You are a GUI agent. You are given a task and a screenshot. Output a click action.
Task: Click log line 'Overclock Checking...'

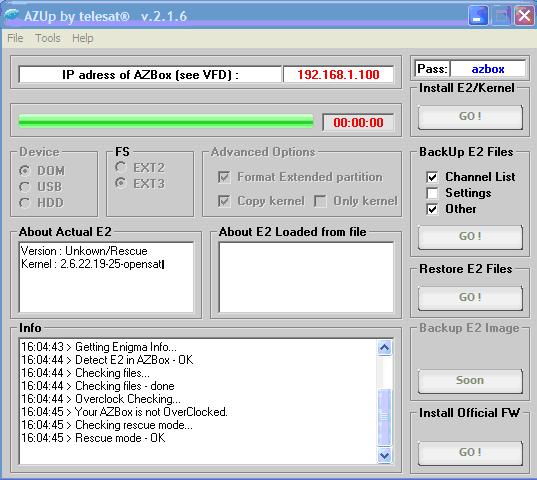point(101,399)
